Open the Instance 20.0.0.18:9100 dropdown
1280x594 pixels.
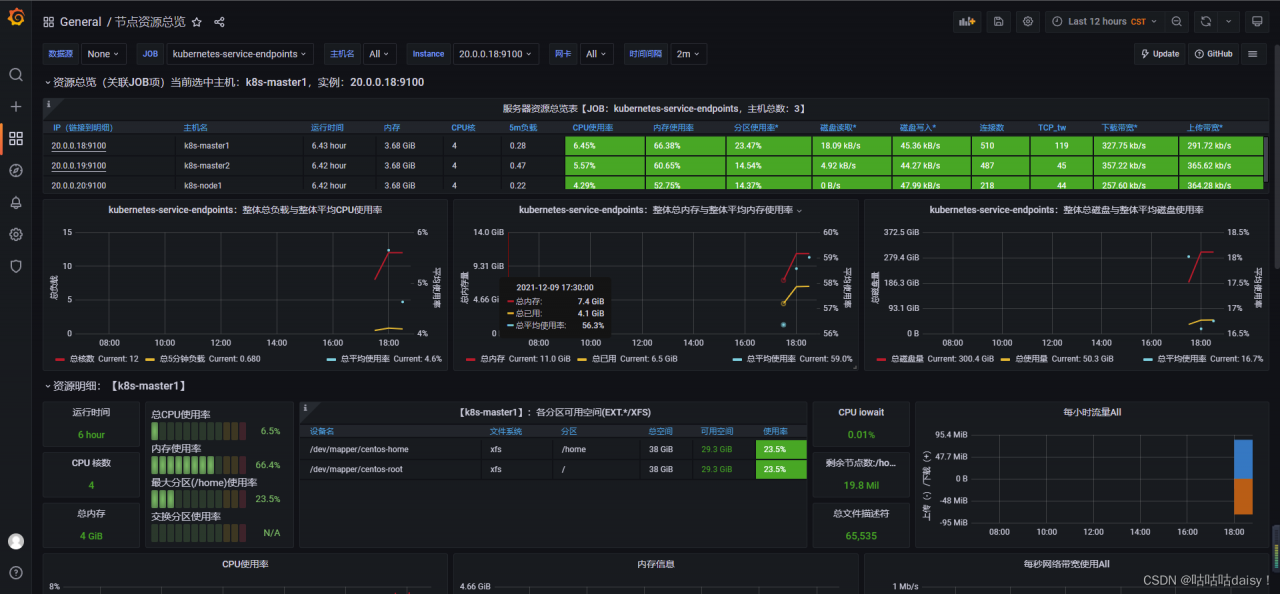click(x=496, y=54)
